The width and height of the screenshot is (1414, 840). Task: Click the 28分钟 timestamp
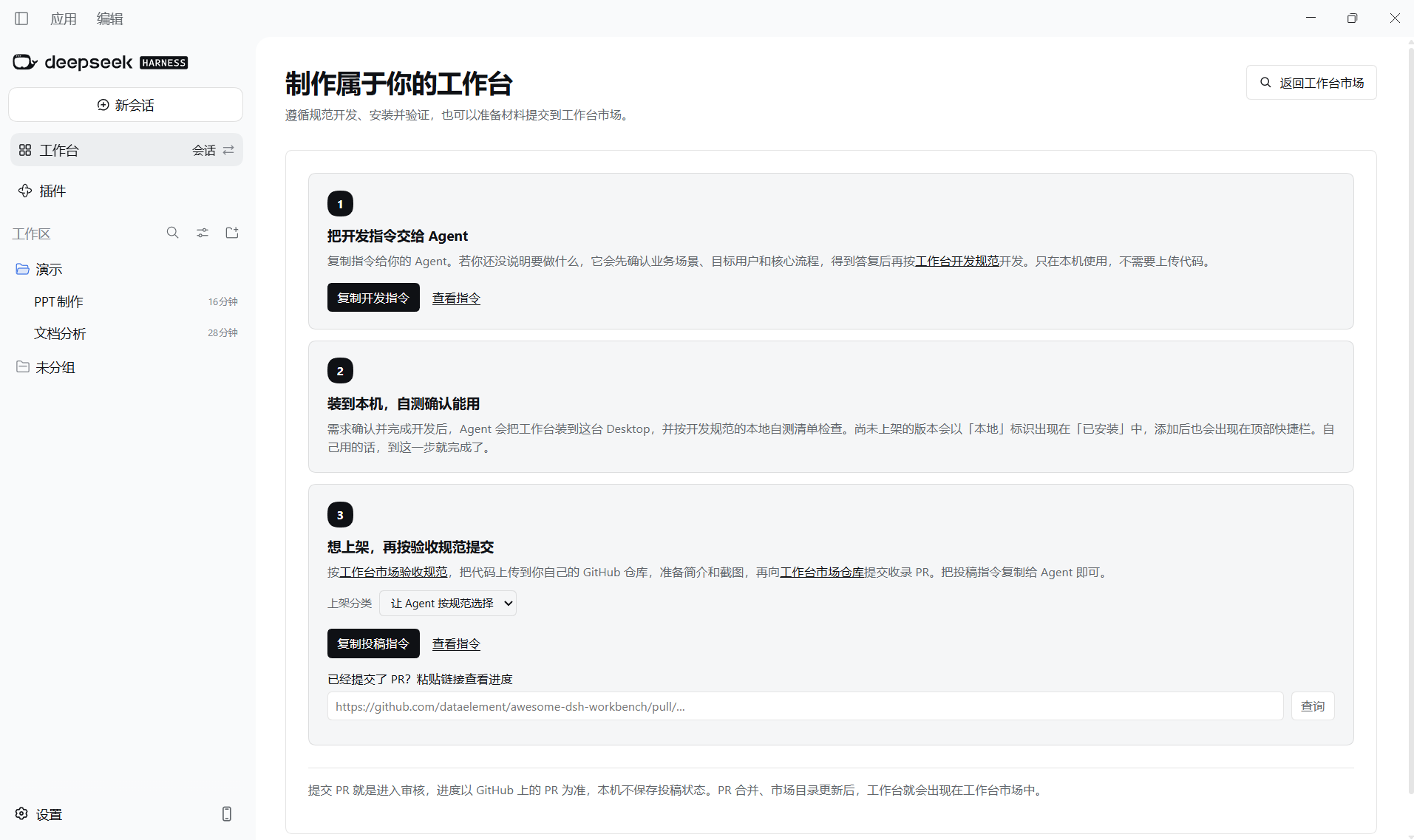pos(222,333)
